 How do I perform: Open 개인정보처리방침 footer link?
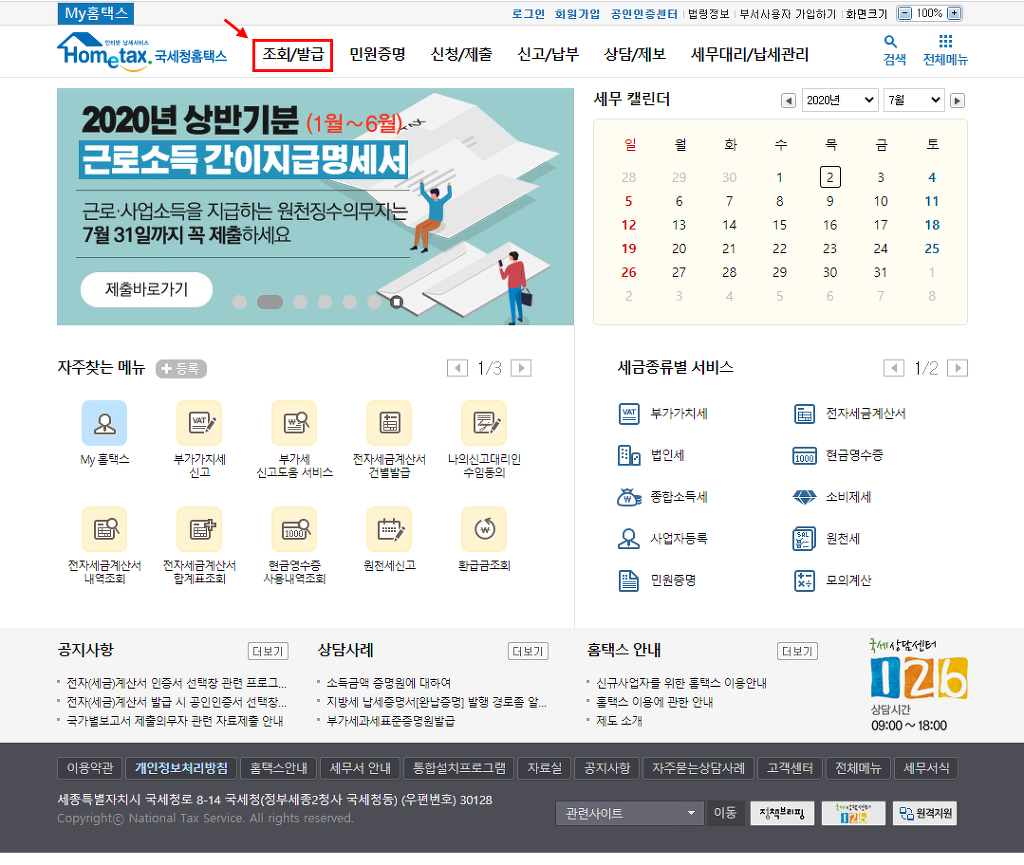pos(181,768)
